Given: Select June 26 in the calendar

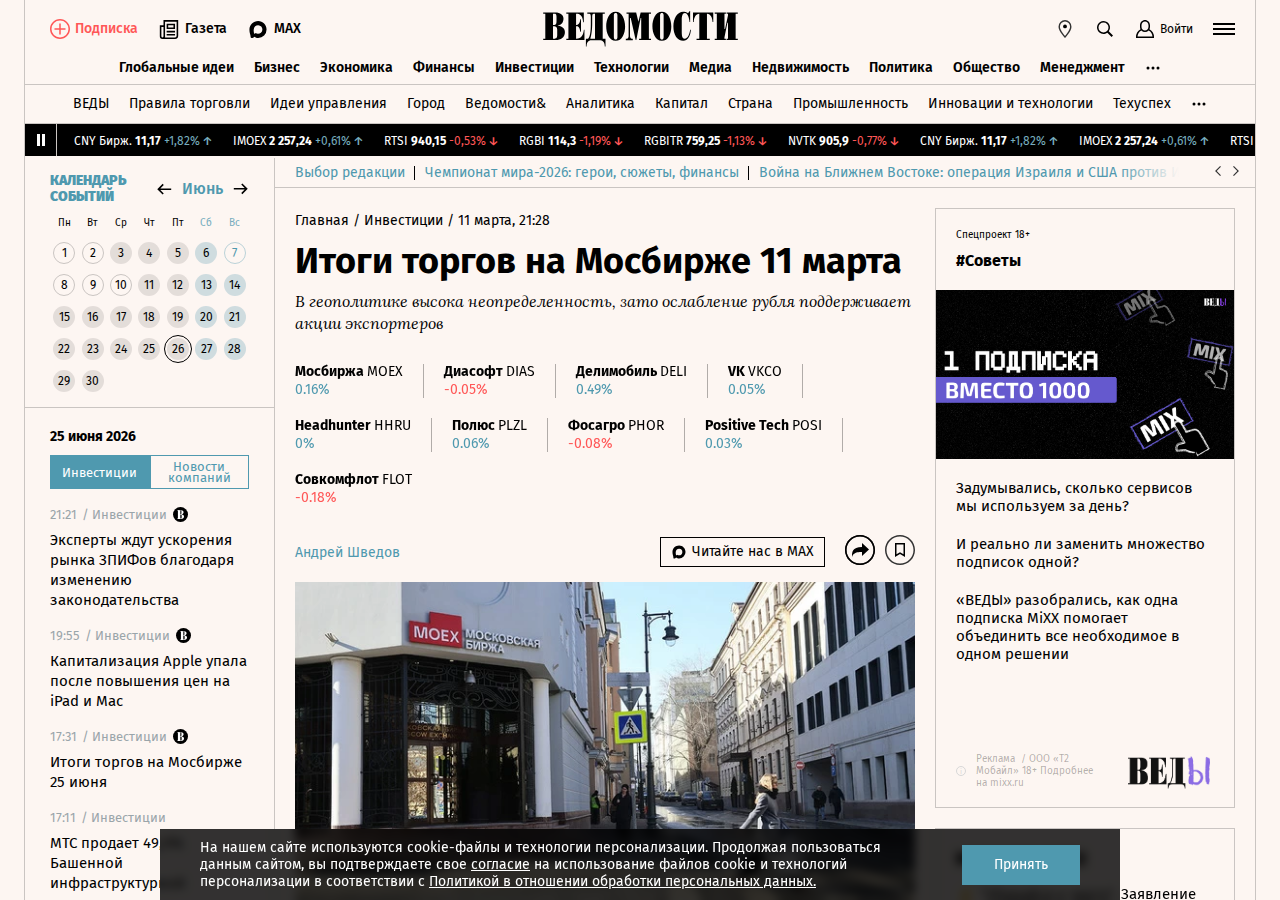Looking at the screenshot, I should tap(178, 349).
